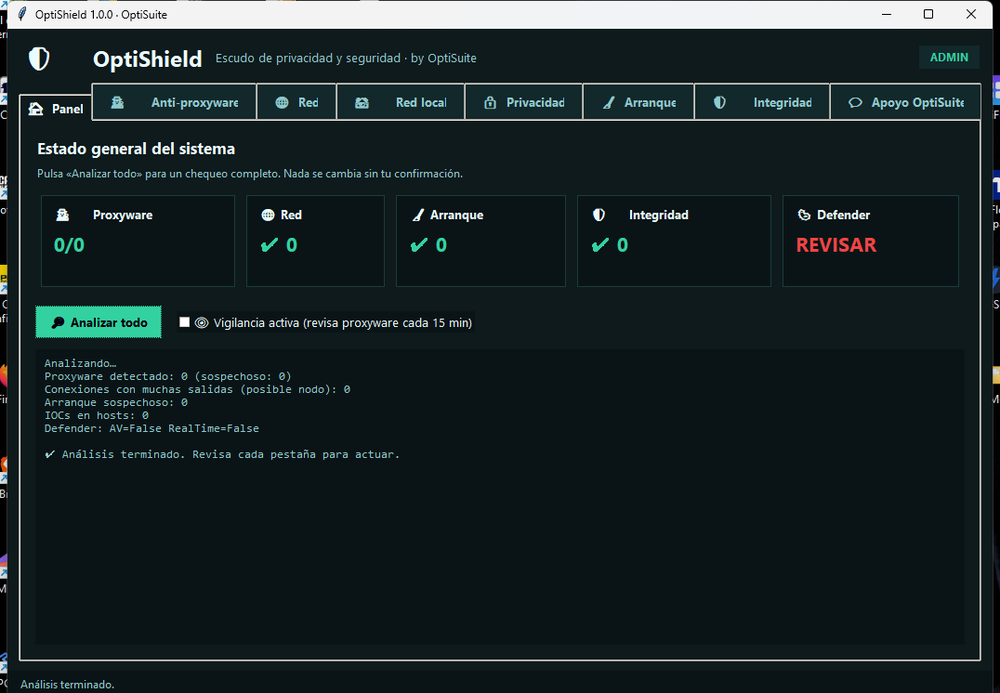Click the 'Estado general del sistema' heading
1000x693 pixels.
pos(136,149)
